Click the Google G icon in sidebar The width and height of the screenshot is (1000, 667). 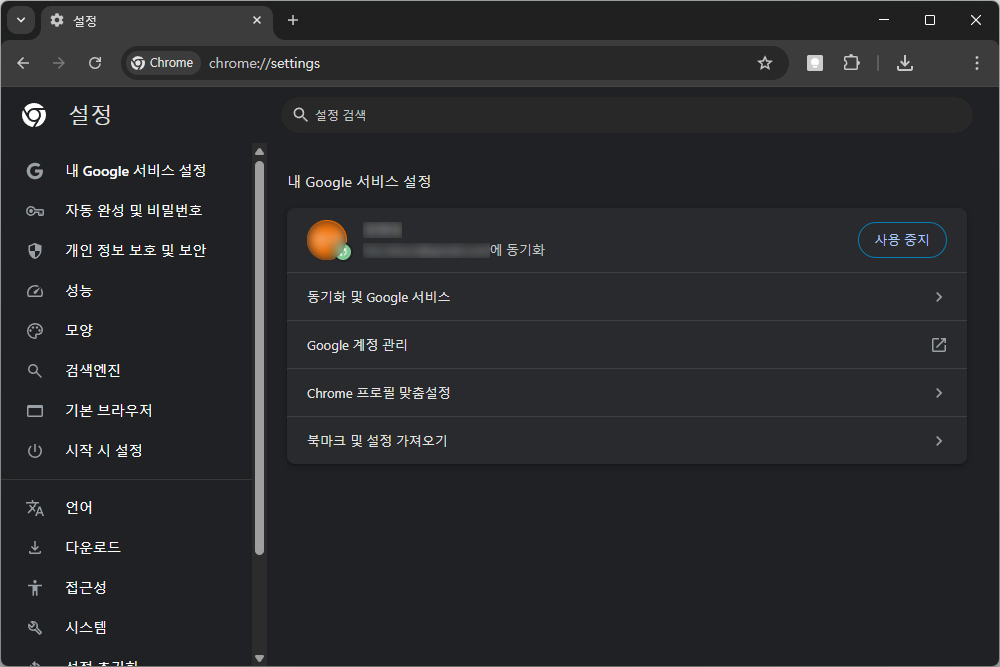(x=35, y=171)
